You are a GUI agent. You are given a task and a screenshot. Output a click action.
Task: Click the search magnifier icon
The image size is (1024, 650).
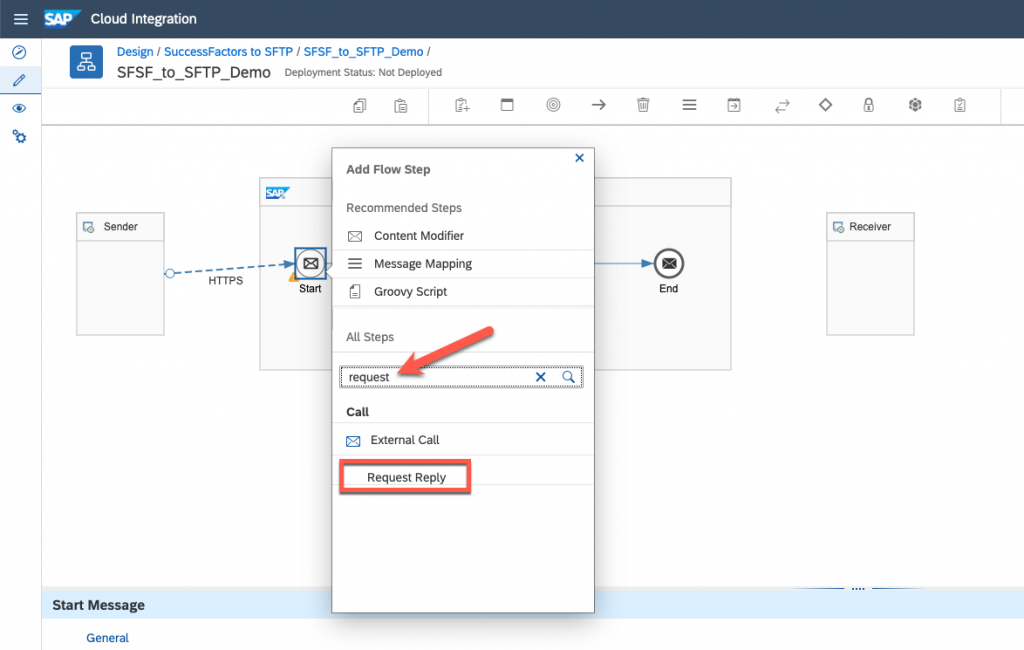tap(568, 377)
